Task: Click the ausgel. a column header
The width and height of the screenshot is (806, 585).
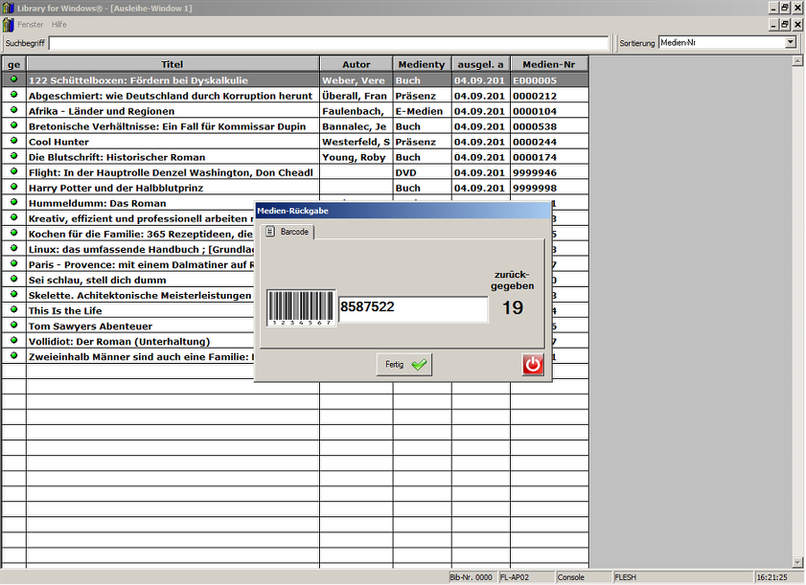Action: [481, 64]
